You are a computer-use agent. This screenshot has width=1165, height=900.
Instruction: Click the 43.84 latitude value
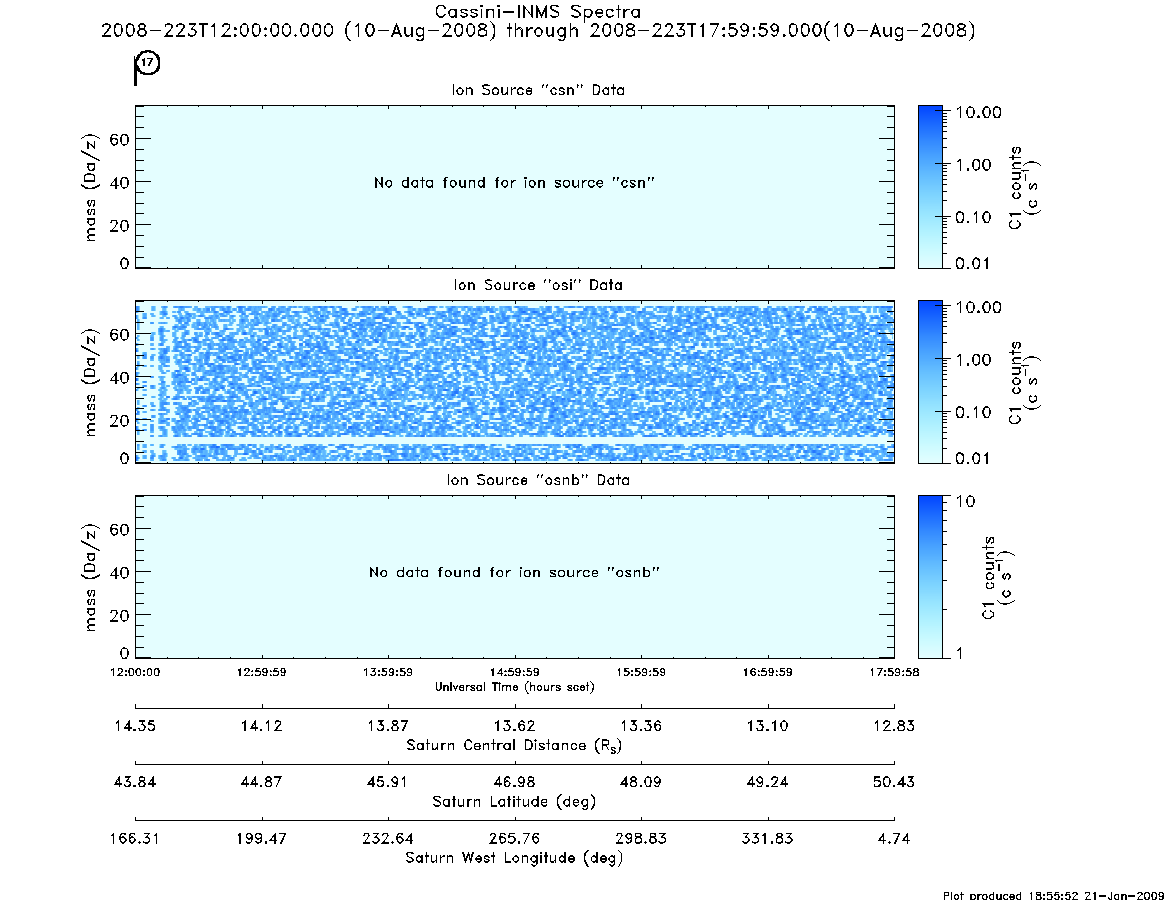click(x=135, y=782)
